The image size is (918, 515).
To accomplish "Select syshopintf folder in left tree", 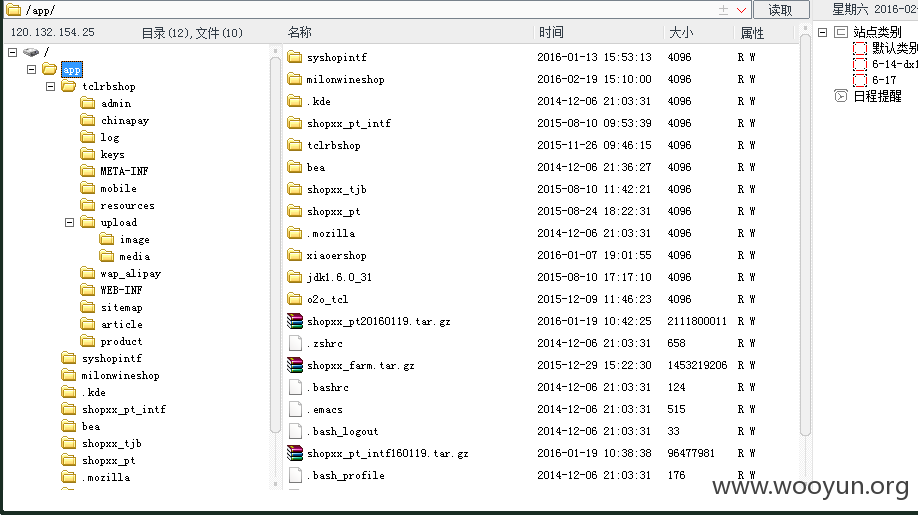I will (111, 358).
